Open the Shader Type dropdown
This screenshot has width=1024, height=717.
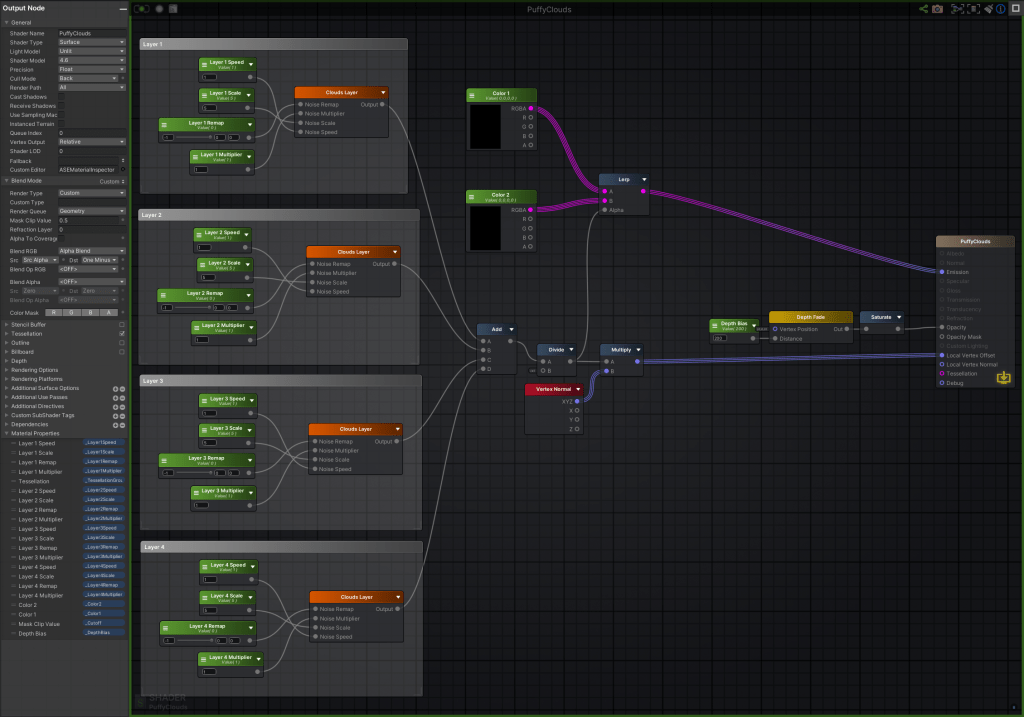coord(92,42)
